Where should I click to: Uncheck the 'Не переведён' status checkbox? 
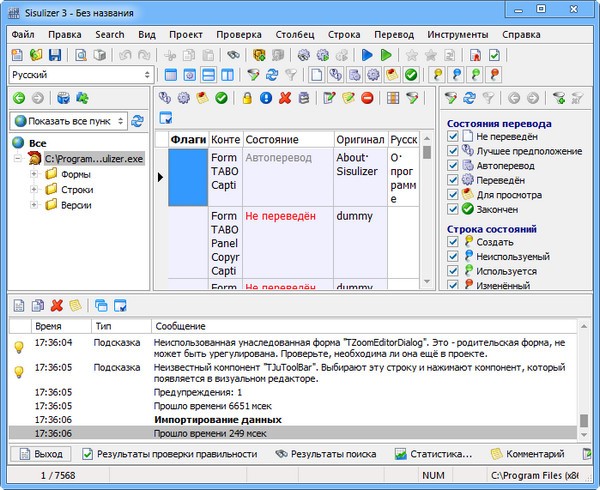pos(453,135)
